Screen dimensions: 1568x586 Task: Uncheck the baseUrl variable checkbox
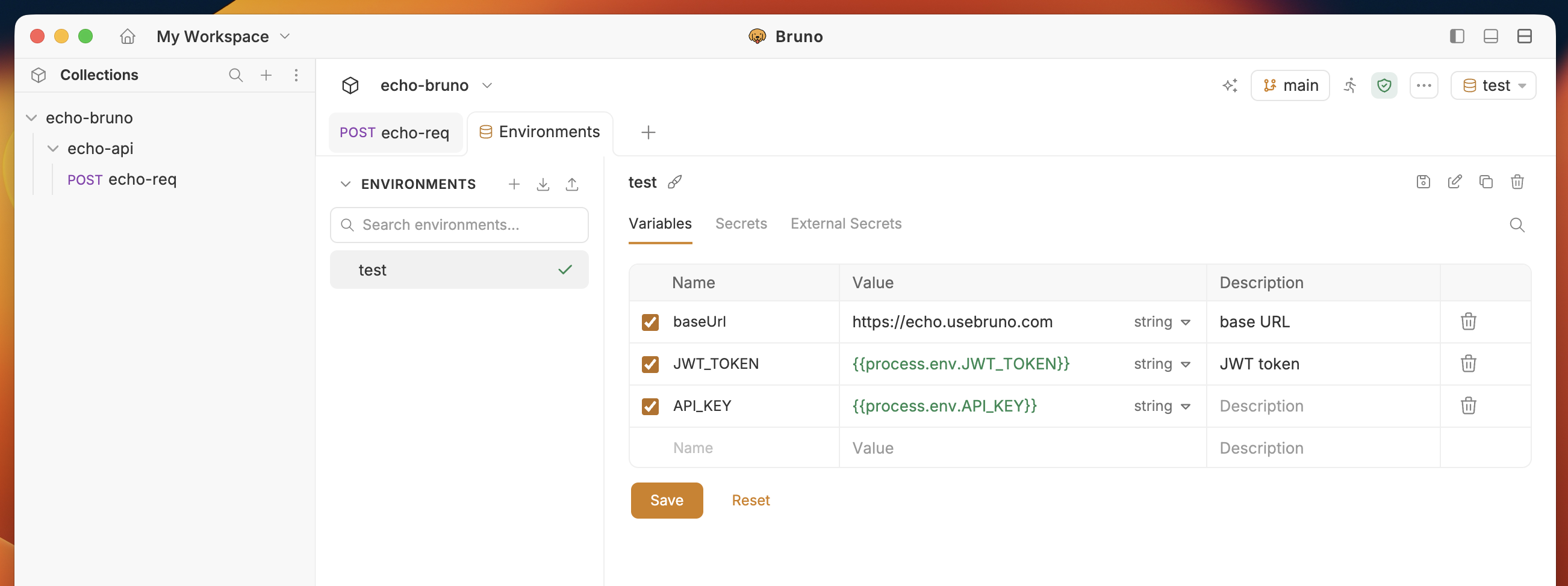(650, 322)
